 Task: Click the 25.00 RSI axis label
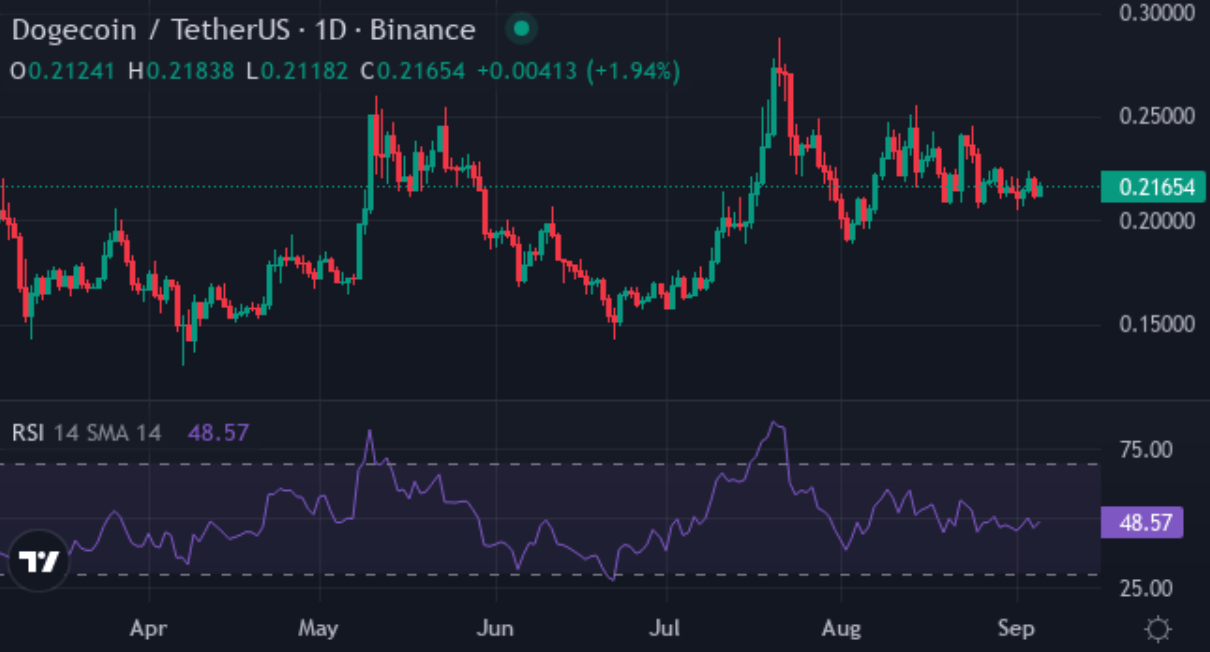pos(1145,587)
